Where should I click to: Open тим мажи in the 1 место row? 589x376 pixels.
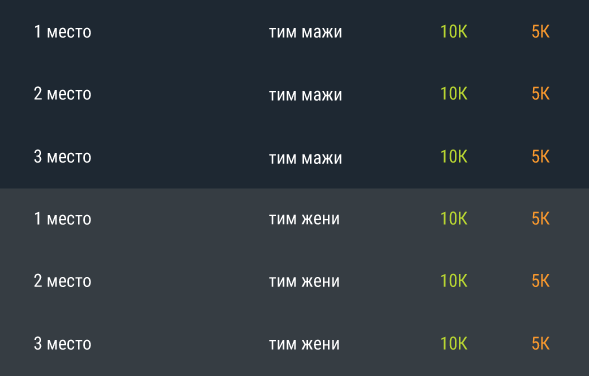[305, 32]
